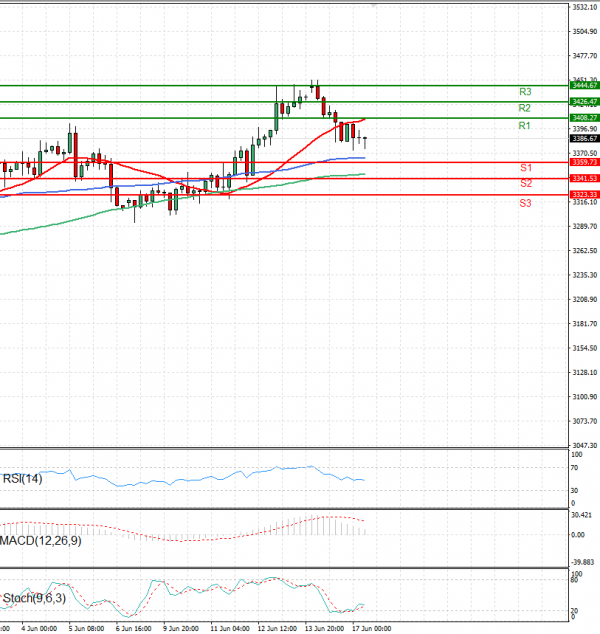Select the red 3341.53 price tag

(x=585, y=178)
